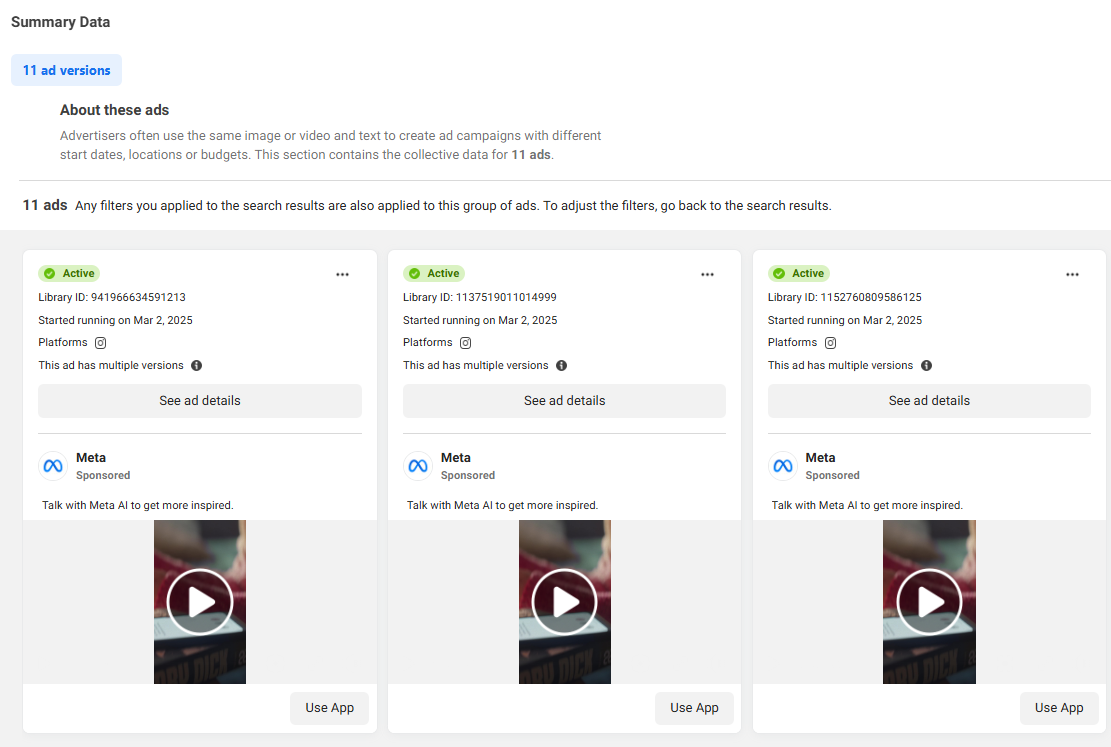This screenshot has width=1111, height=747.
Task: Click This ad has multiple versions on ad 941966634591213
Action: point(111,366)
